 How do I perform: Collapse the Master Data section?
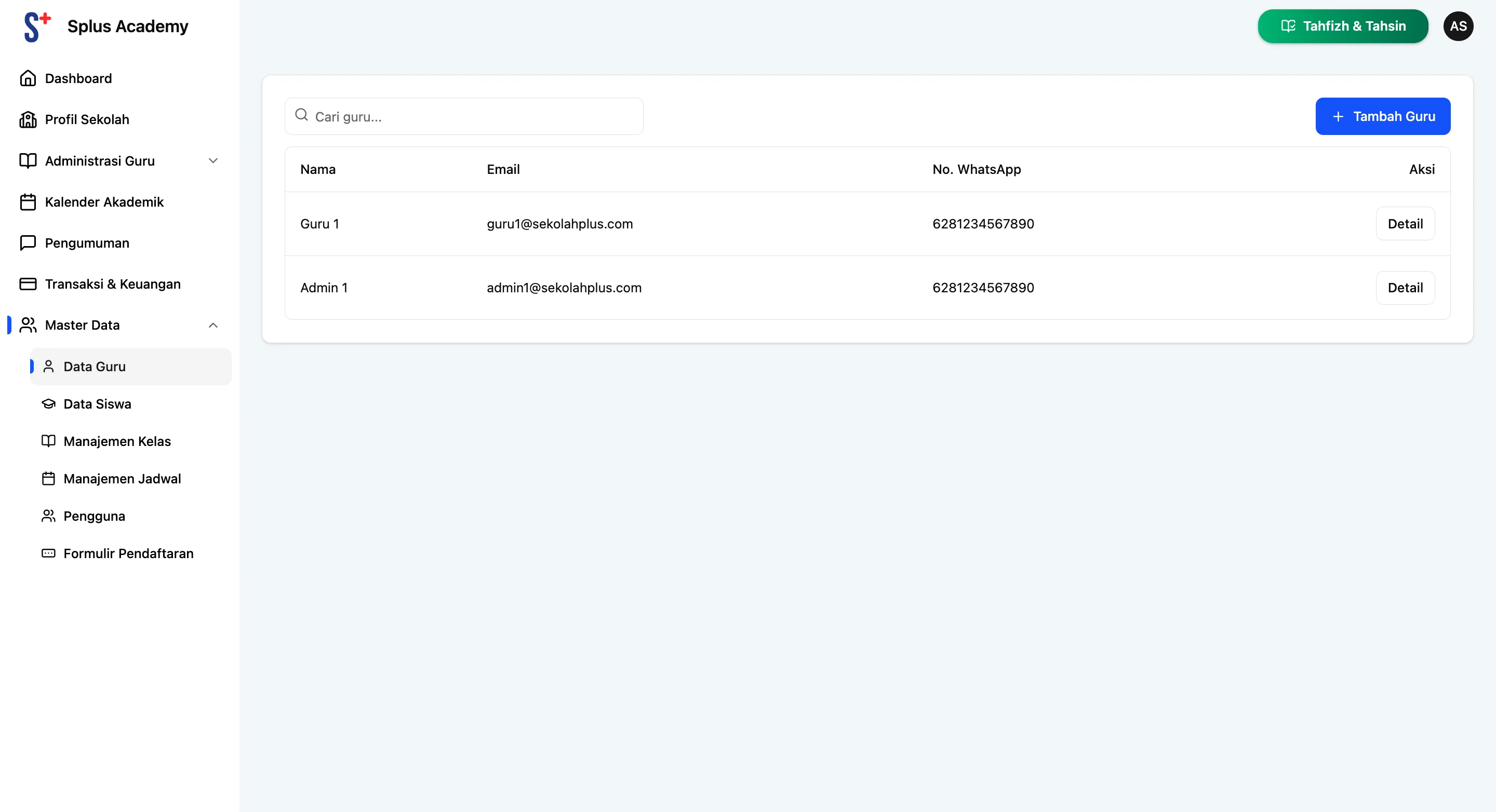pos(212,325)
